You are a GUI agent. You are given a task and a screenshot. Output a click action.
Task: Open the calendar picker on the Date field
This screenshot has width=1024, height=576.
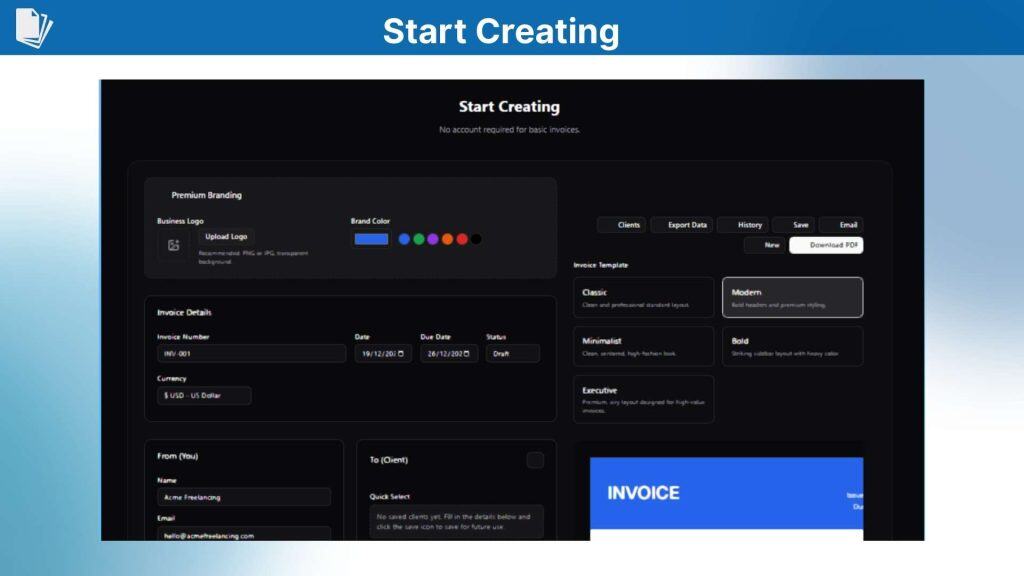403,352
